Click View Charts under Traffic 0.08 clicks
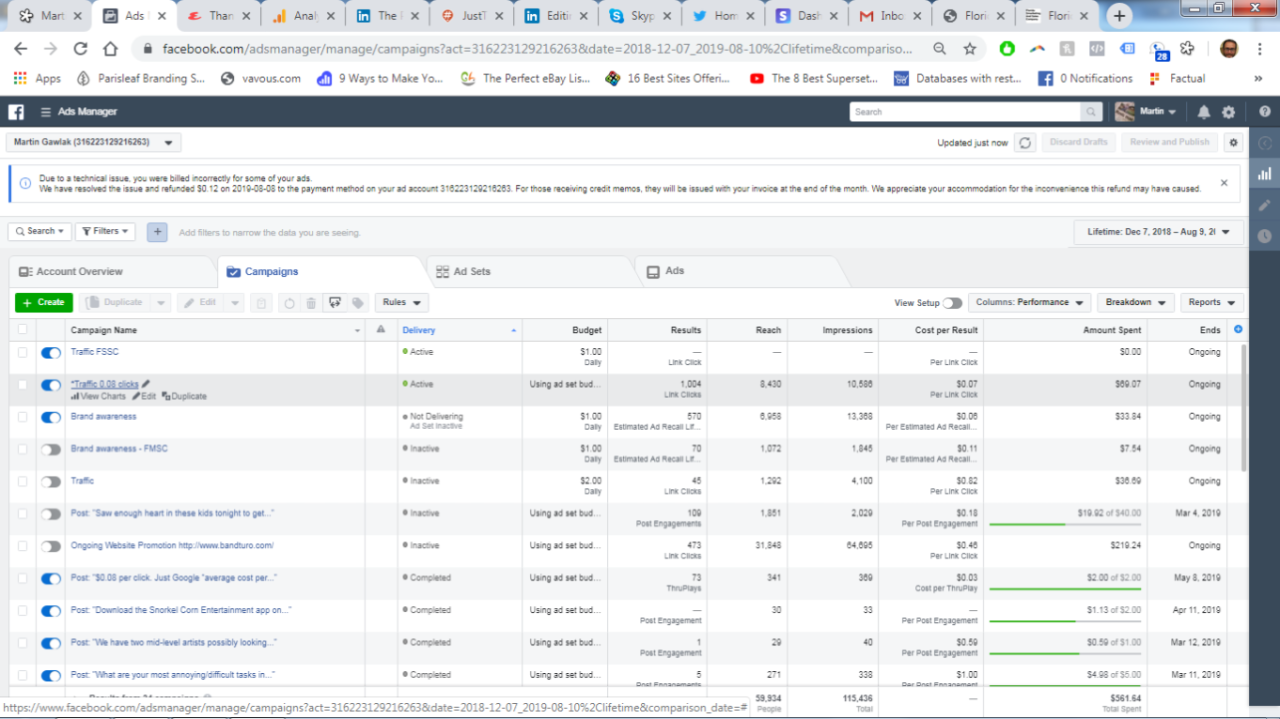 click(x=98, y=397)
